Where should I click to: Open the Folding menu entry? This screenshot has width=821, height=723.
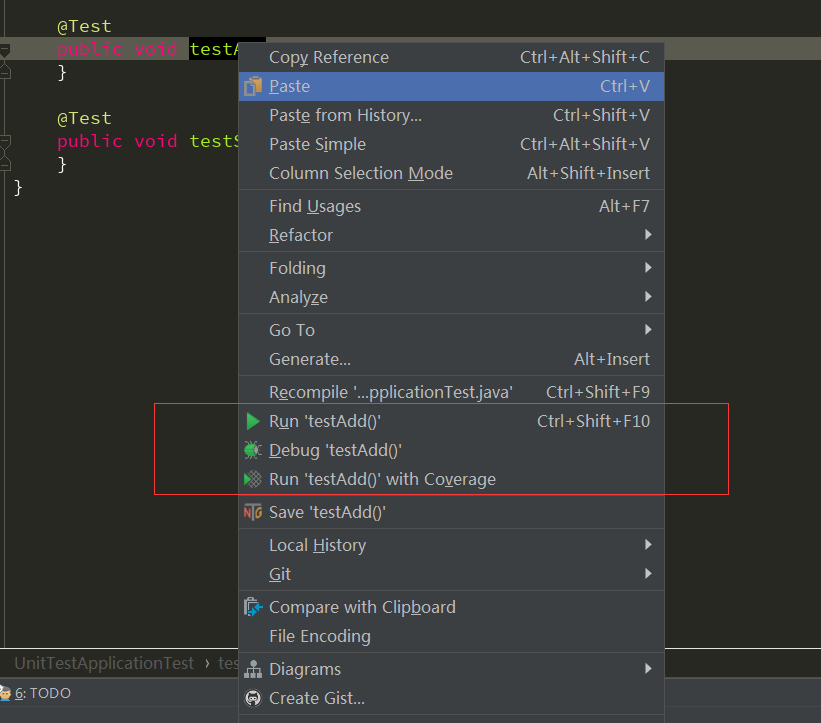451,268
